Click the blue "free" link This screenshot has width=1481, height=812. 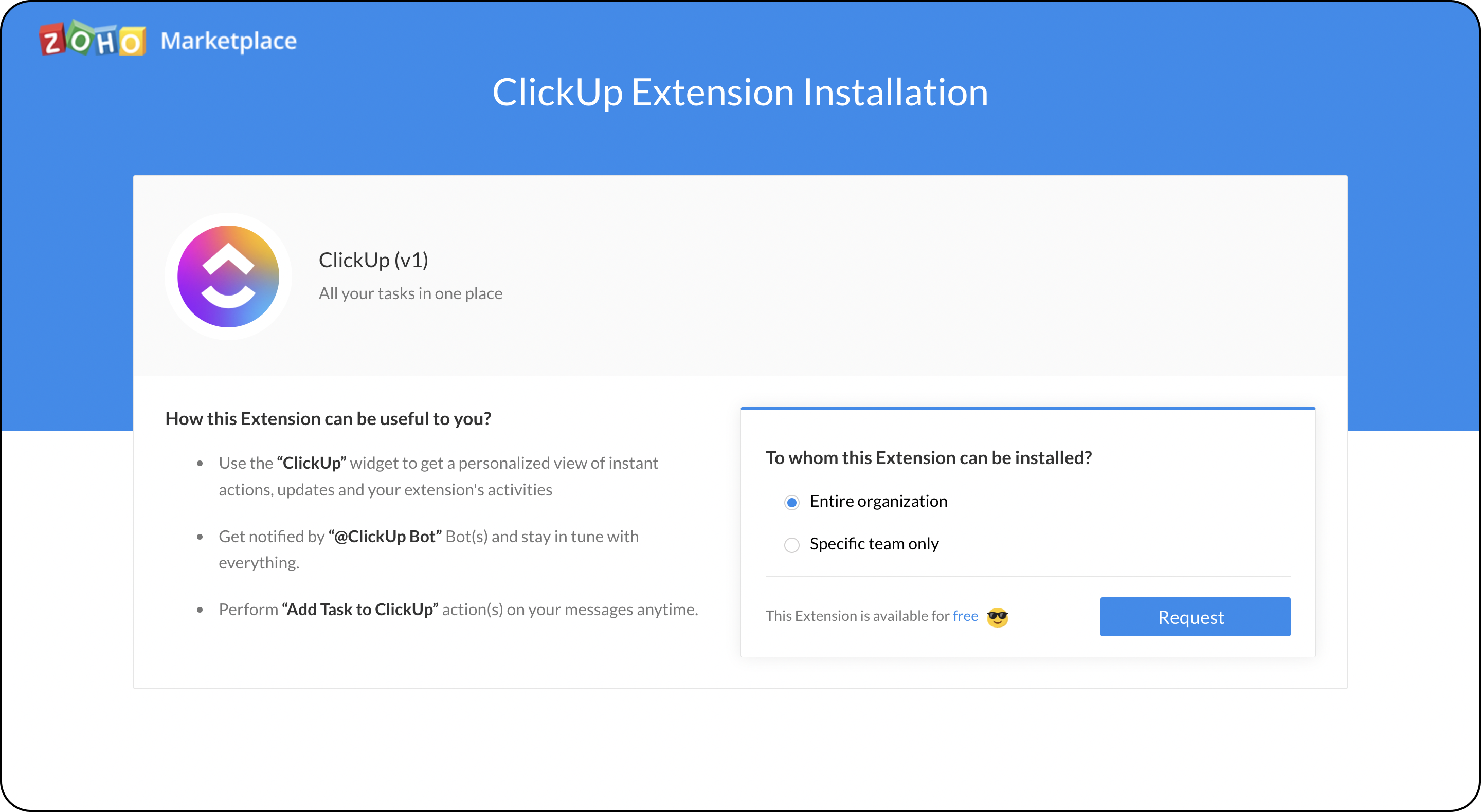pos(965,616)
